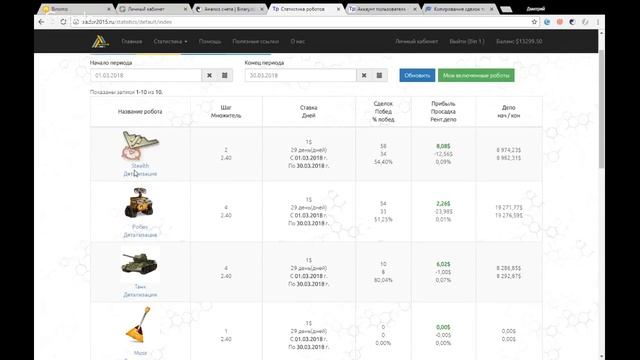The width and height of the screenshot is (640, 360).
Task: Open Детализация link under Stealth
Action: tap(140, 173)
